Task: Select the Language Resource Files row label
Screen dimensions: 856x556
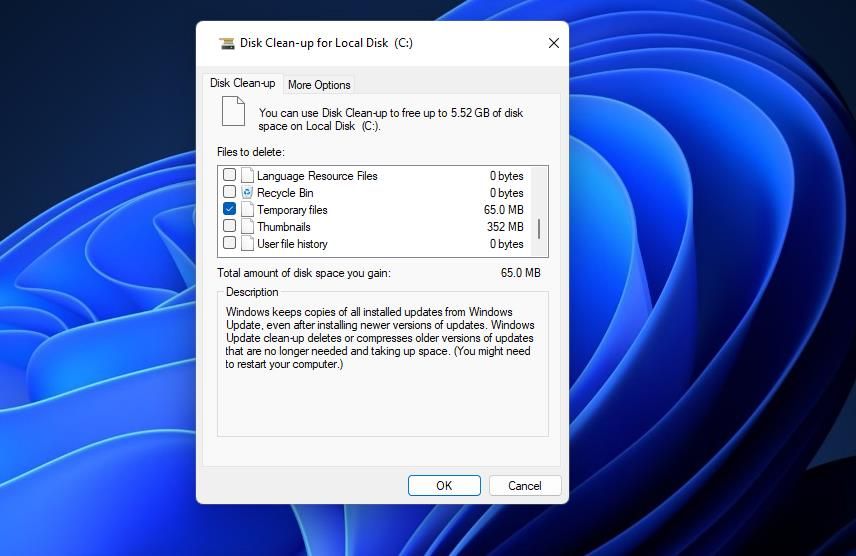Action: coord(317,176)
